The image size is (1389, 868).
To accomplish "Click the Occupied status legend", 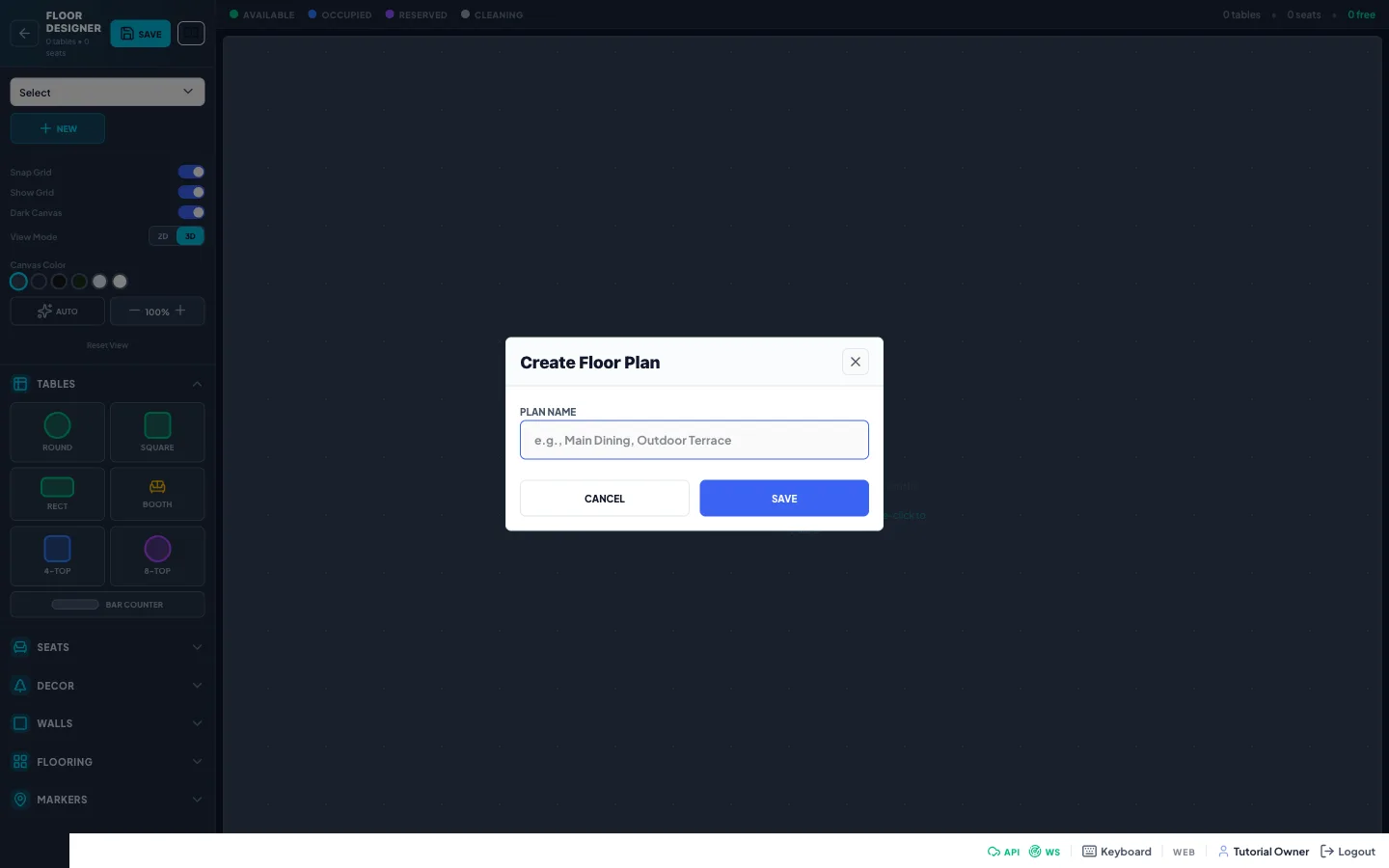I will (x=340, y=14).
